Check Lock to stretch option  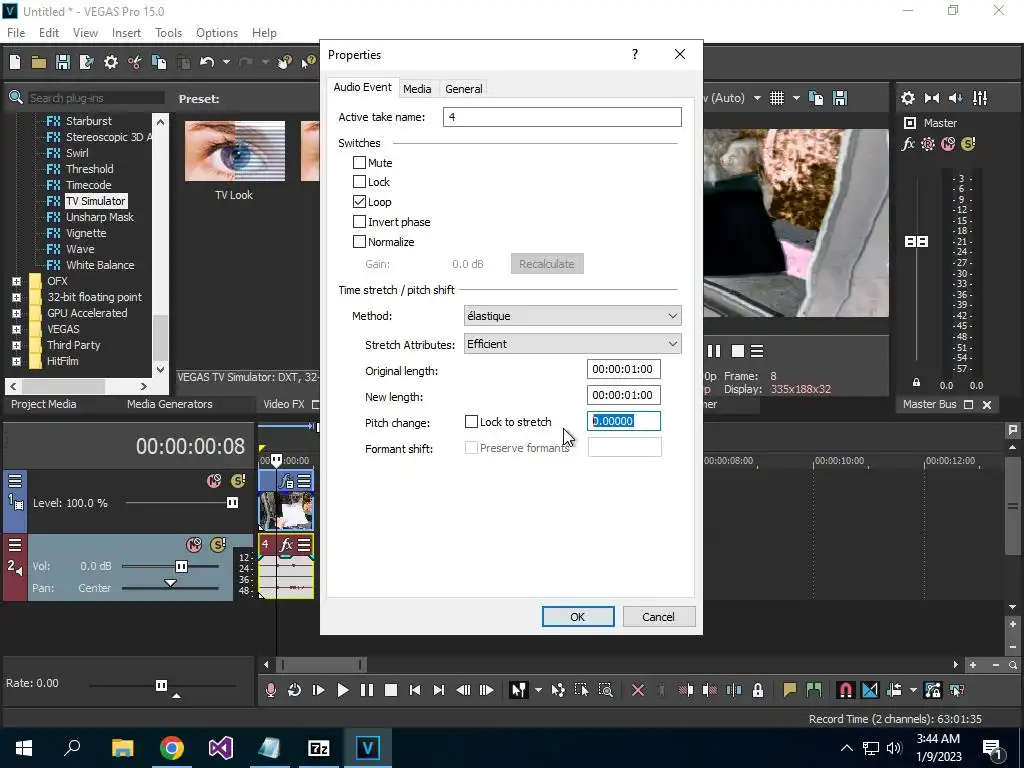point(471,422)
